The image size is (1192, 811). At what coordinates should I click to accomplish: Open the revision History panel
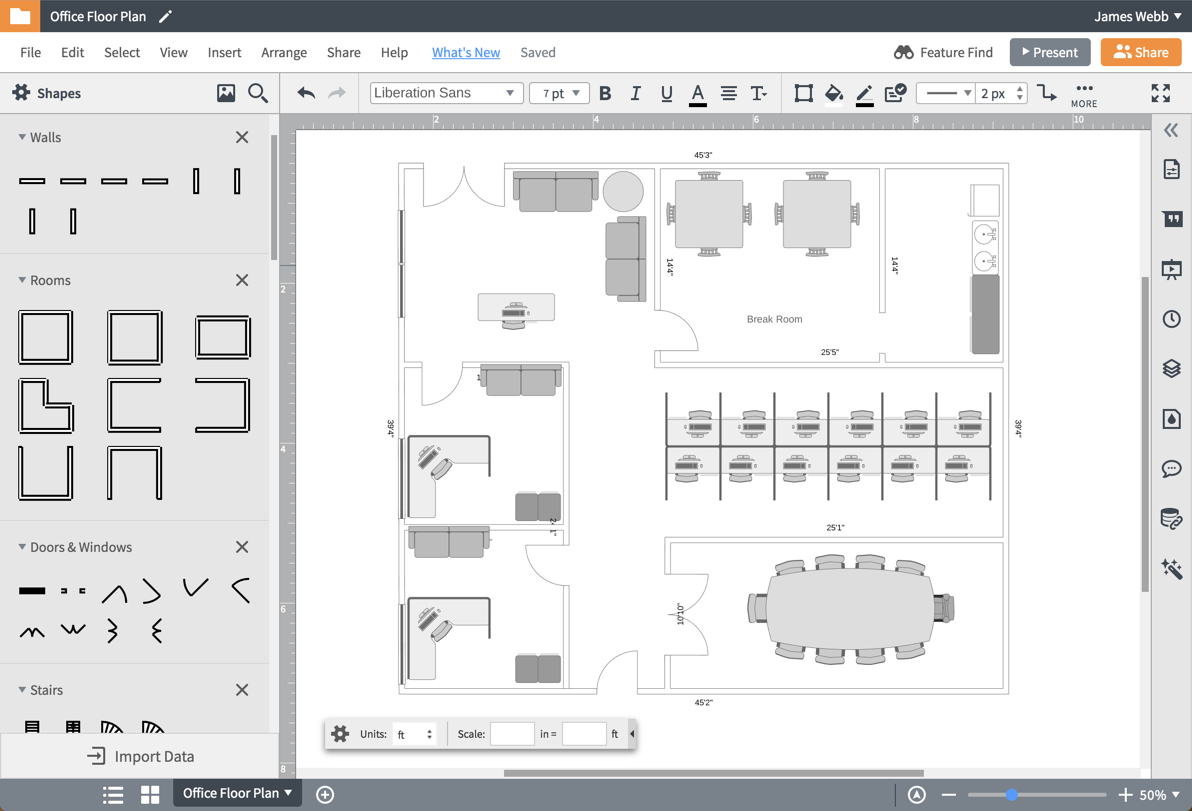coord(1171,318)
